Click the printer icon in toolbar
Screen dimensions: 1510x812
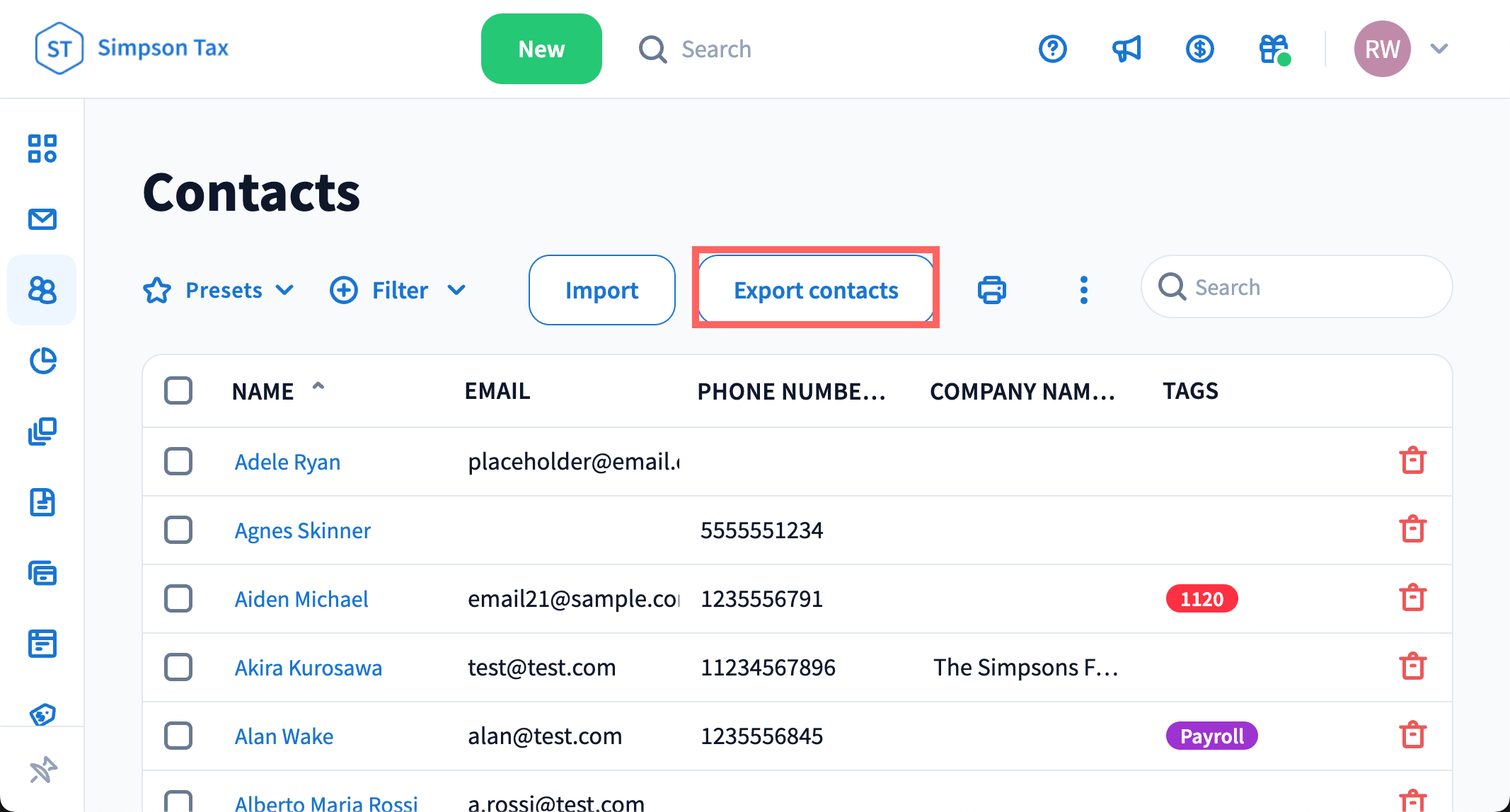991,290
